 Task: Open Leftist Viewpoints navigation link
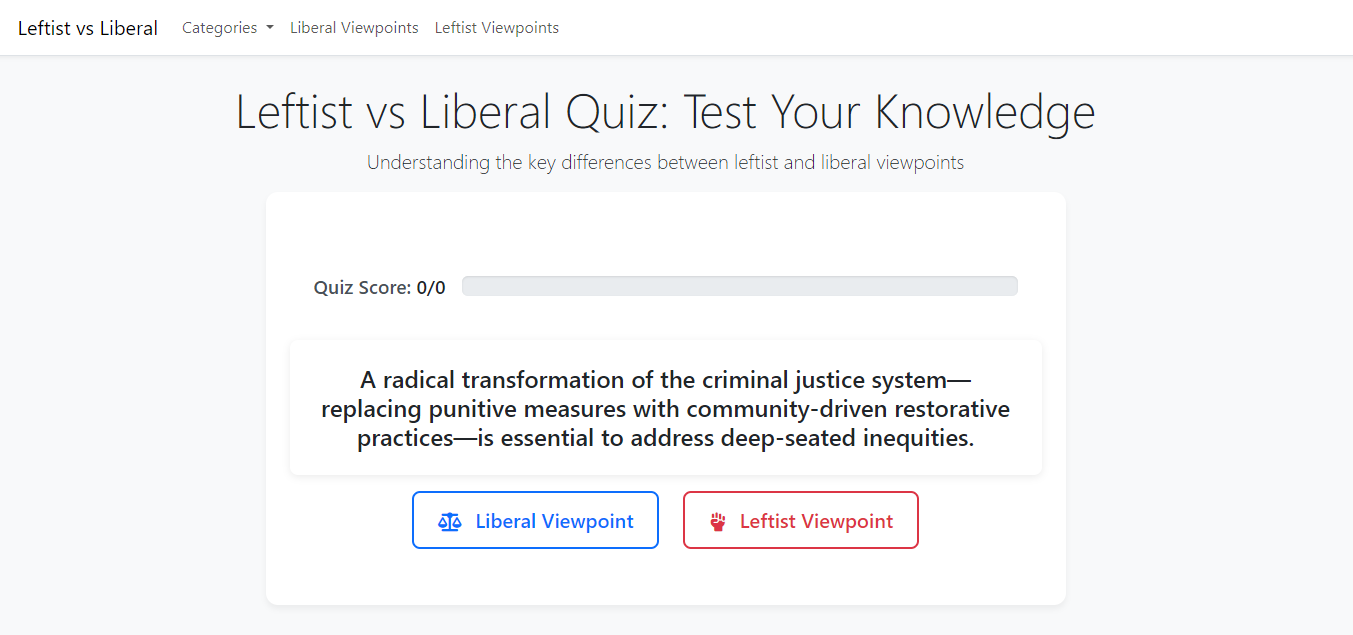pos(497,28)
